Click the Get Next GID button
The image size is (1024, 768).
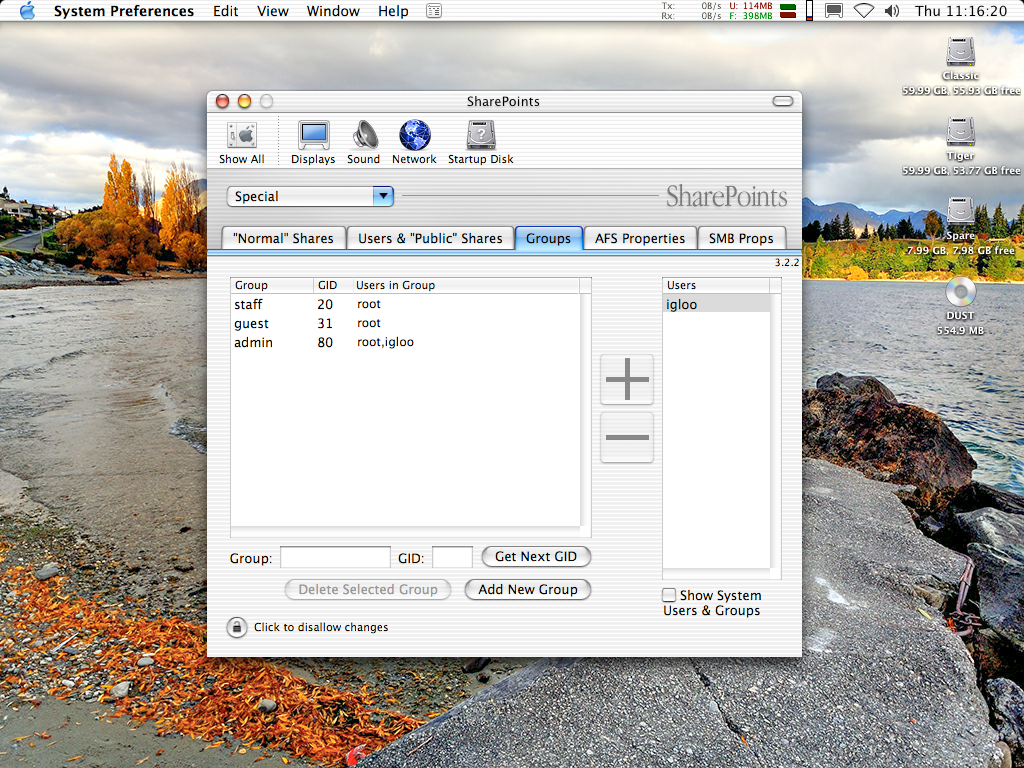tap(536, 556)
